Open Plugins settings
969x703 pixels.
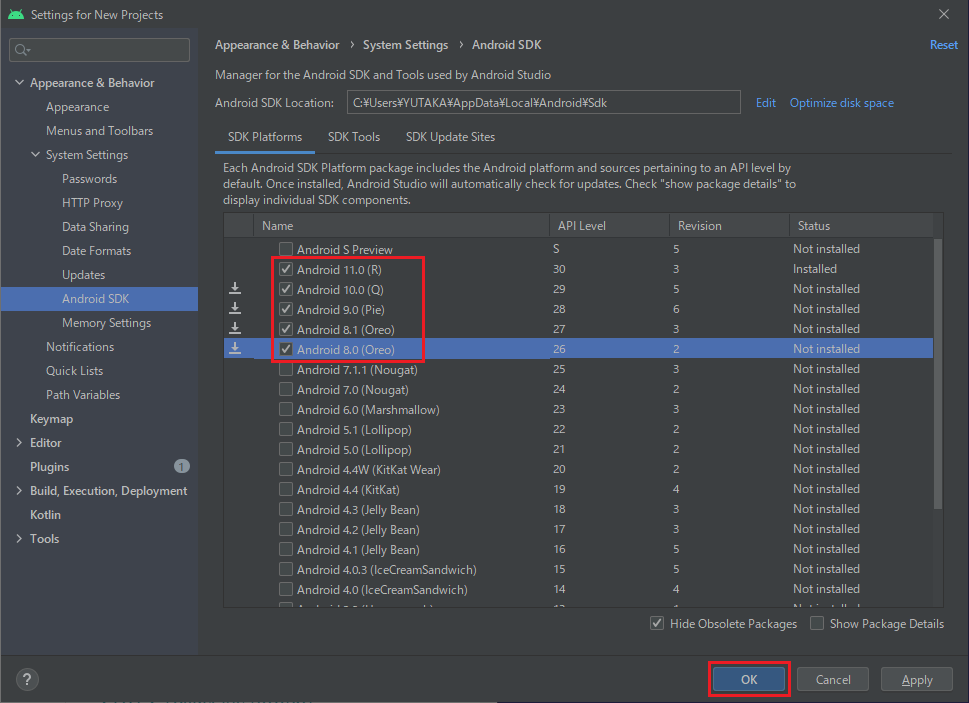(x=49, y=467)
